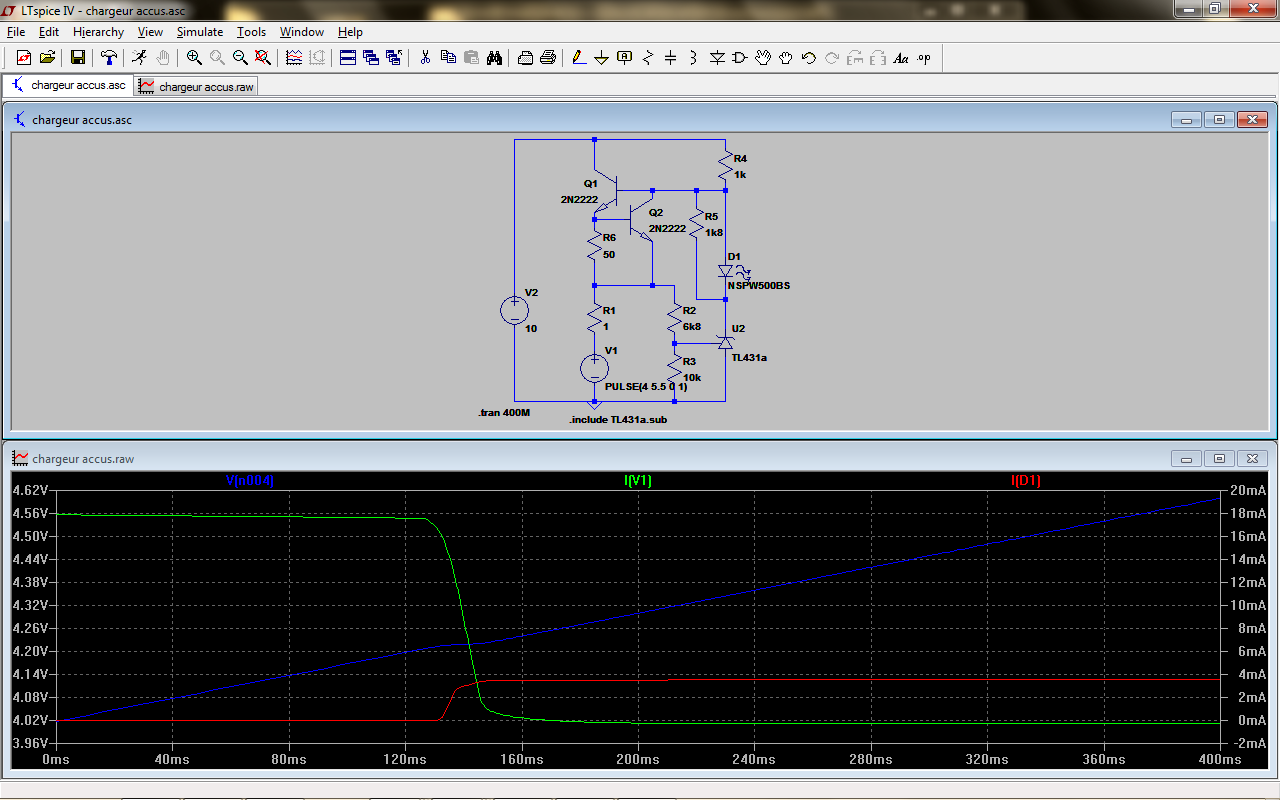1280x800 pixels.
Task: Click the I(D1) trace label
Action: pyautogui.click(x=1026, y=481)
